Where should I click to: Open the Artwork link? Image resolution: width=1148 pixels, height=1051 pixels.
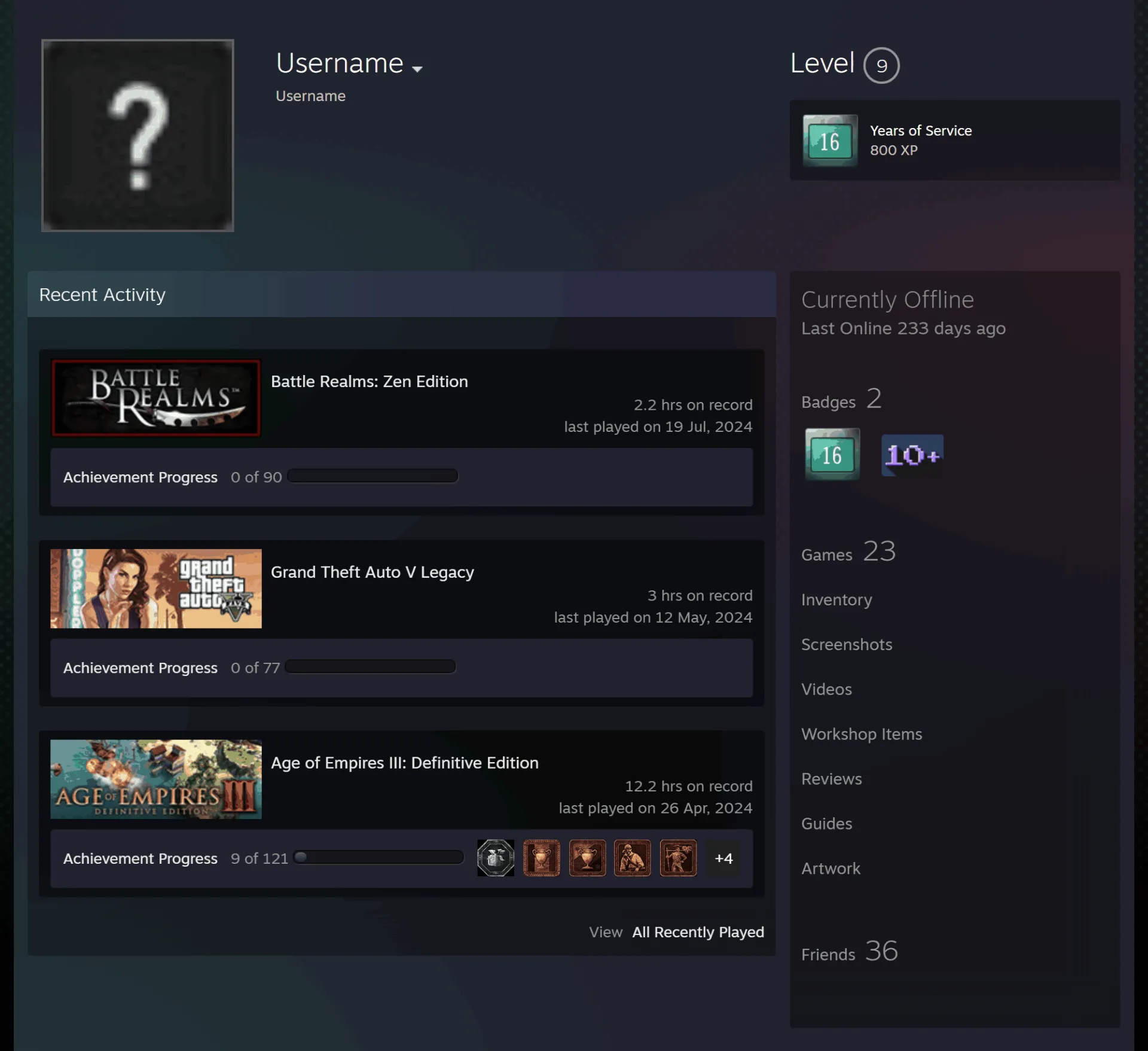coord(831,869)
